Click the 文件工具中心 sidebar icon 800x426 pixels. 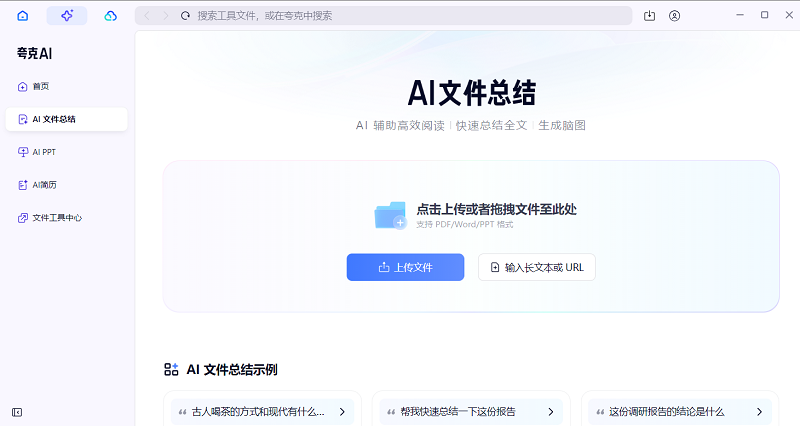pyautogui.click(x=22, y=218)
